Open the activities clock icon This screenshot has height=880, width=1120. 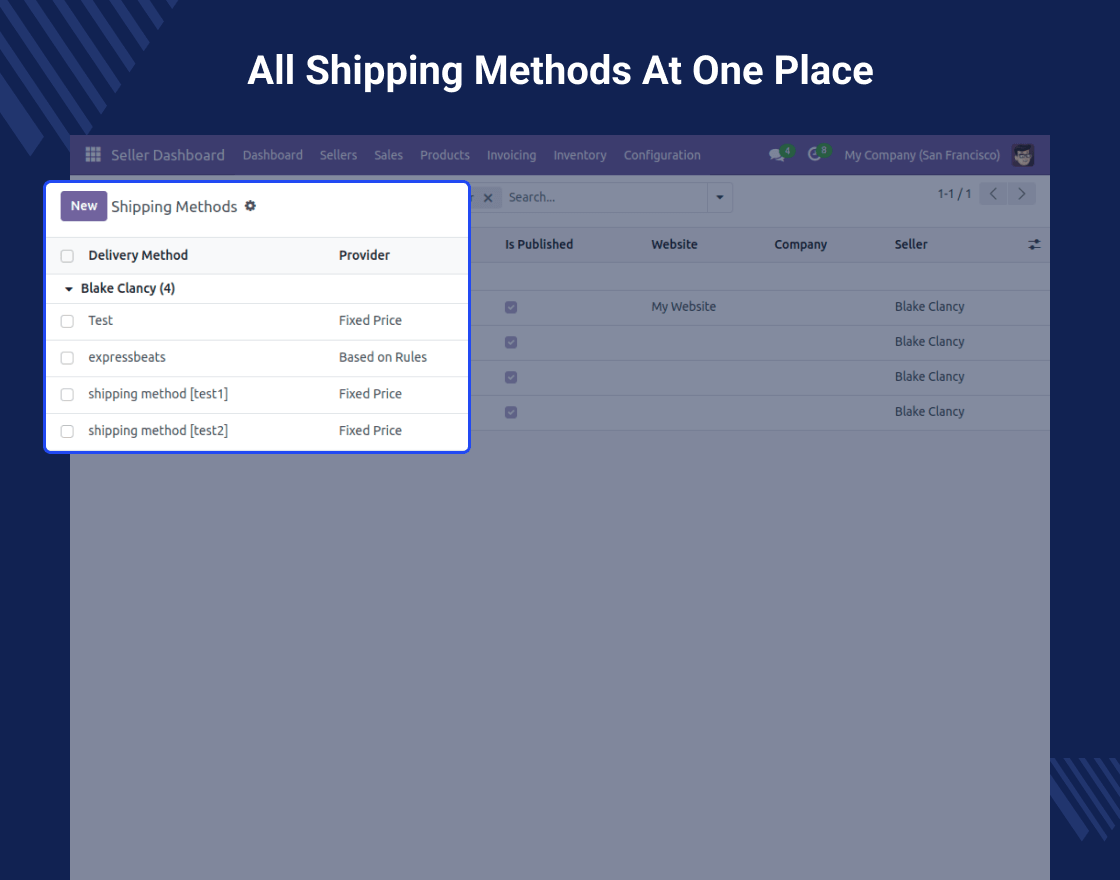[814, 154]
